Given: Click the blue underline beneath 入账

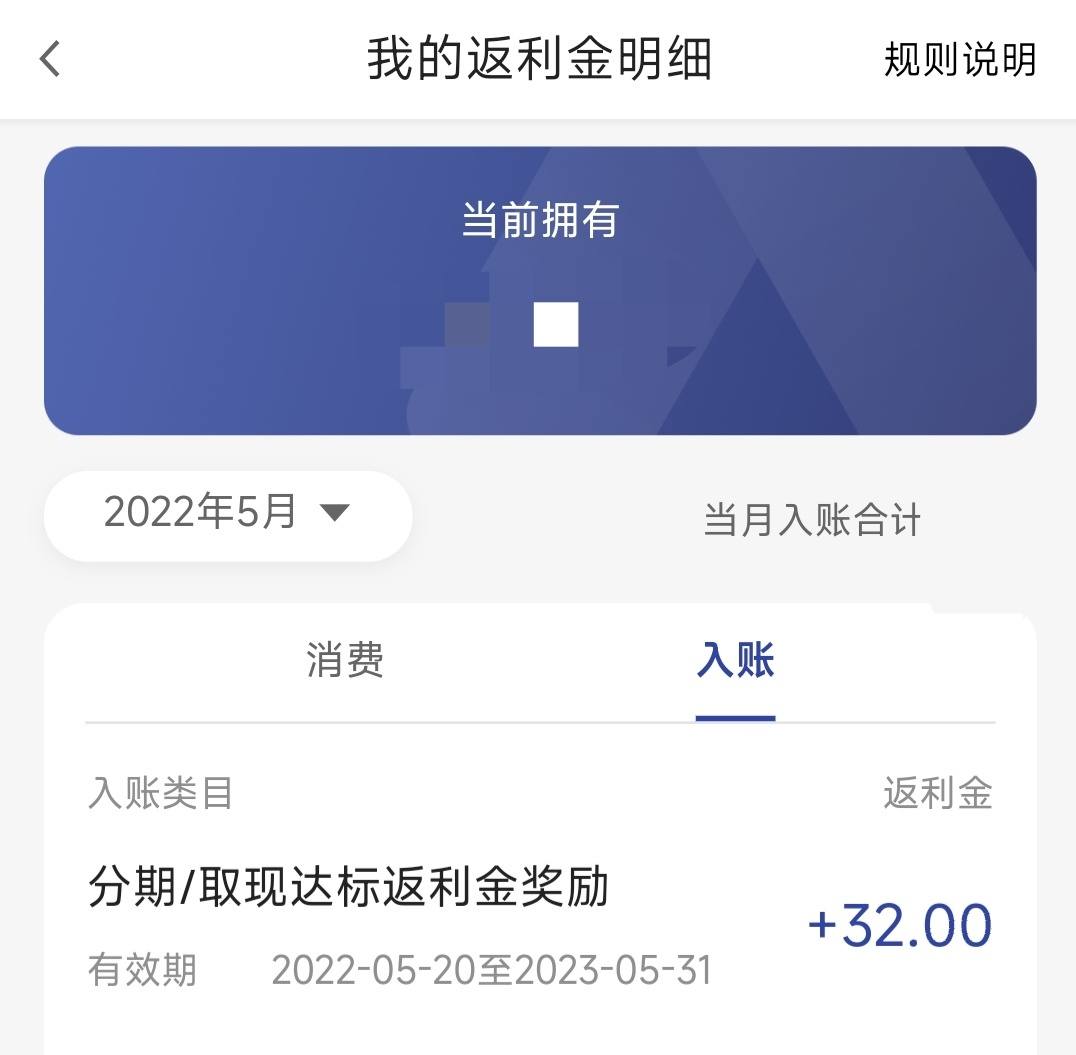Looking at the screenshot, I should (735, 718).
